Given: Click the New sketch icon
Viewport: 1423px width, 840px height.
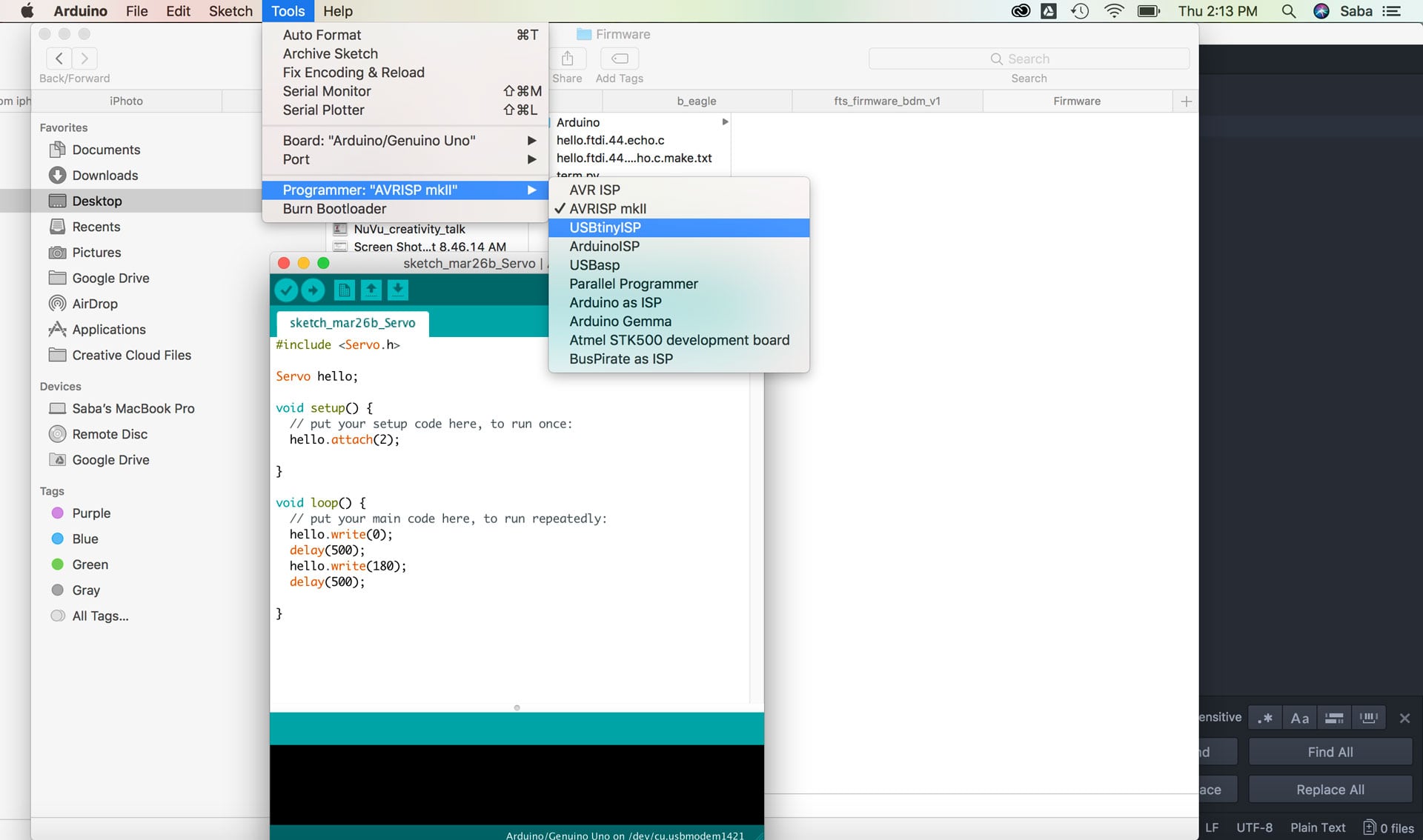Looking at the screenshot, I should click(344, 290).
